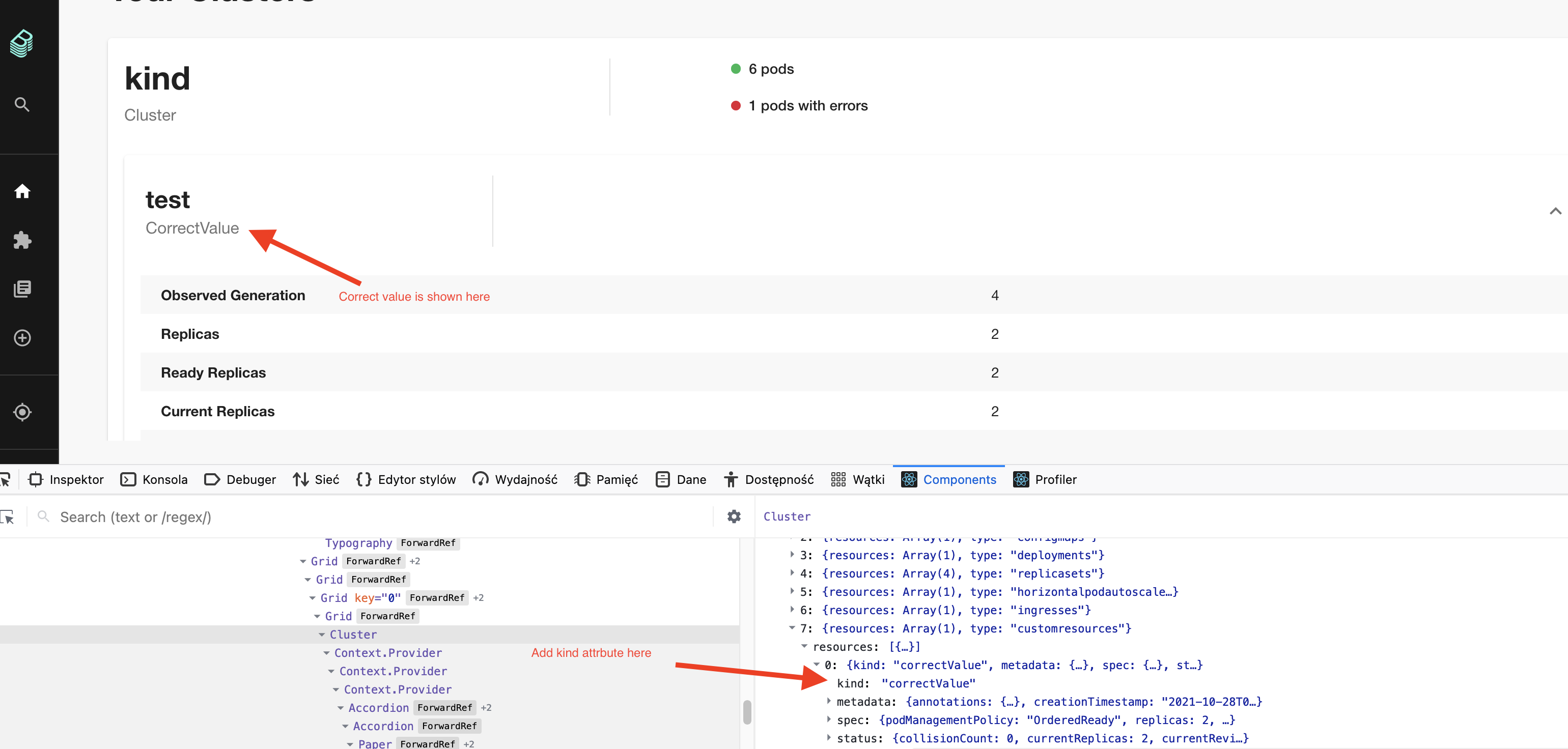Open the Components panel settings gear
Image resolution: width=1568 pixels, height=749 pixels.
coord(734,516)
